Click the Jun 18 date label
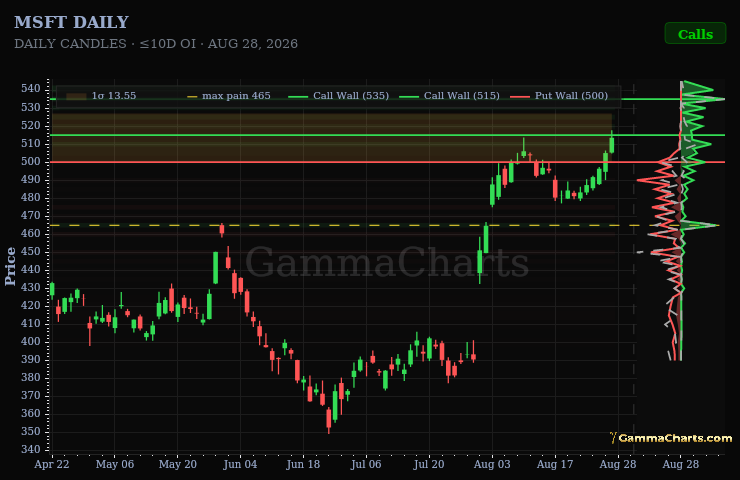Image resolution: width=740 pixels, height=480 pixels. click(303, 464)
